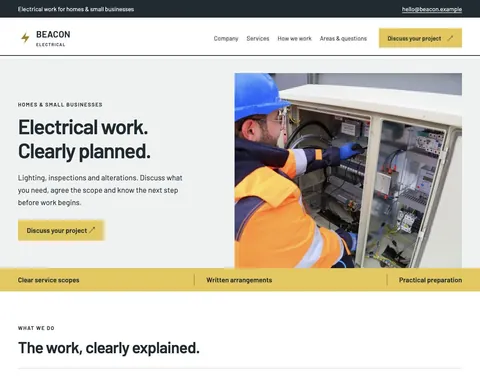Image resolution: width=480 pixels, height=378 pixels.
Task: Go to the Services nav item
Action: (x=258, y=38)
